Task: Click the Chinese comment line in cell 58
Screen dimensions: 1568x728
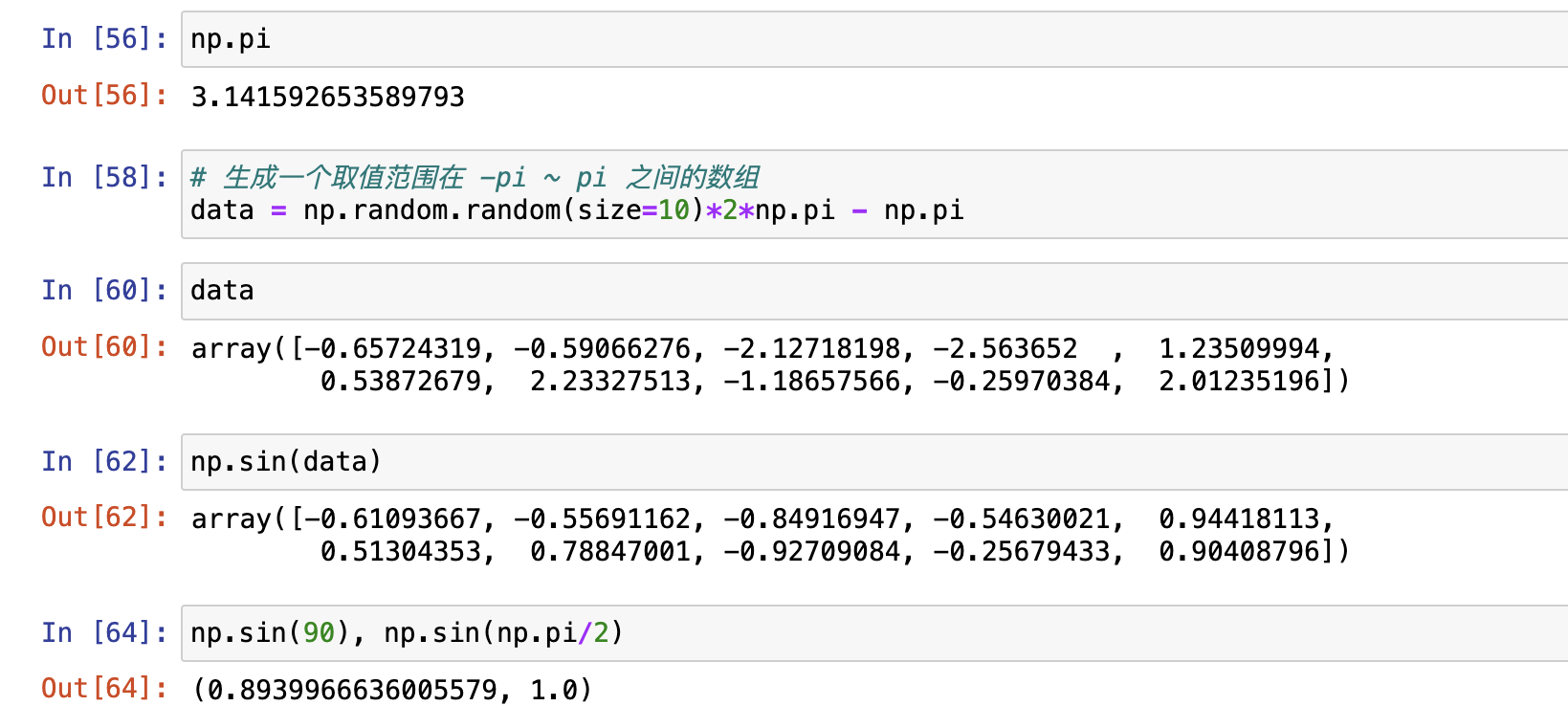Action: click(x=475, y=177)
